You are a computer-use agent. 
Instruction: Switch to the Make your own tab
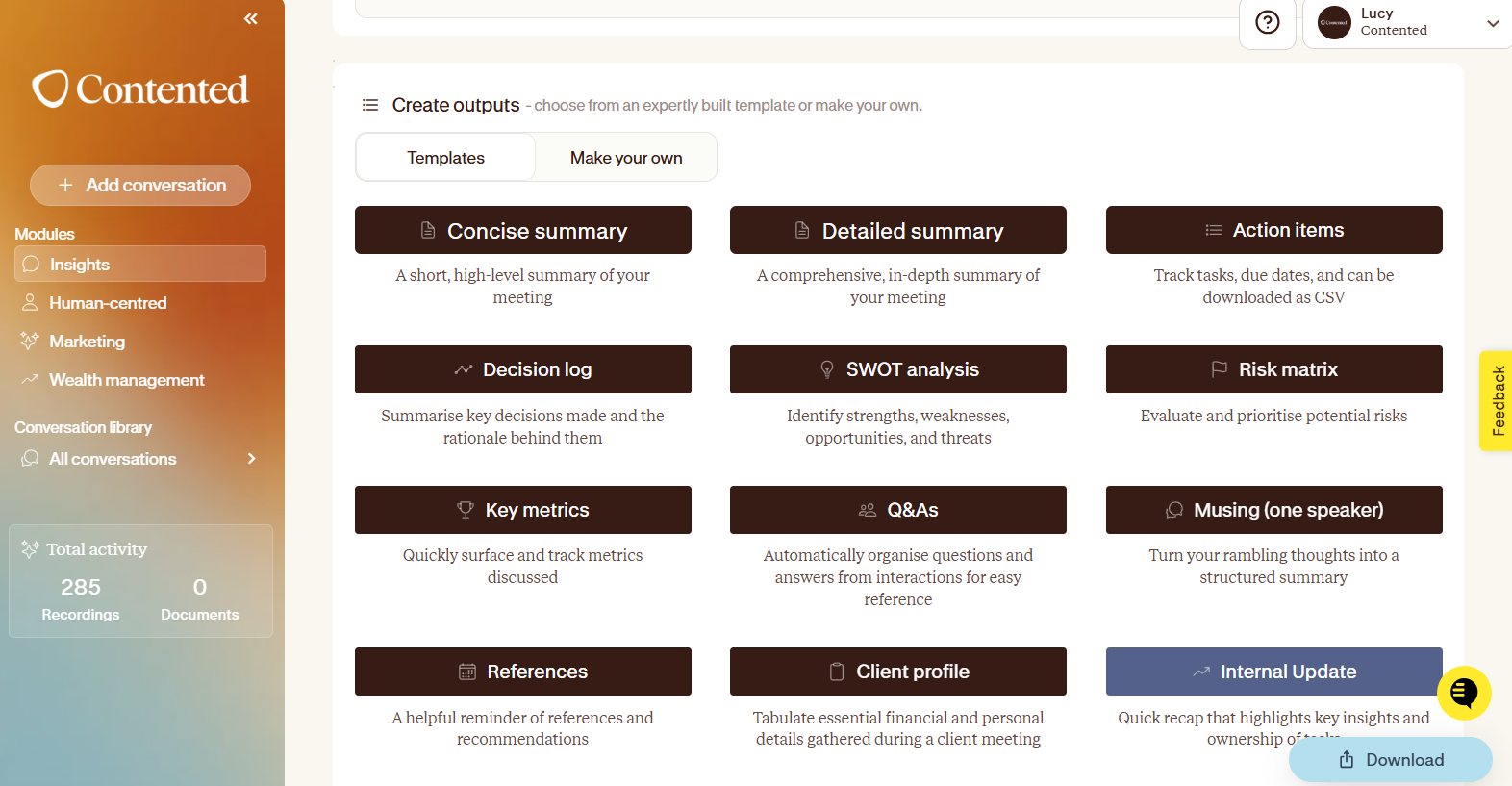click(626, 157)
